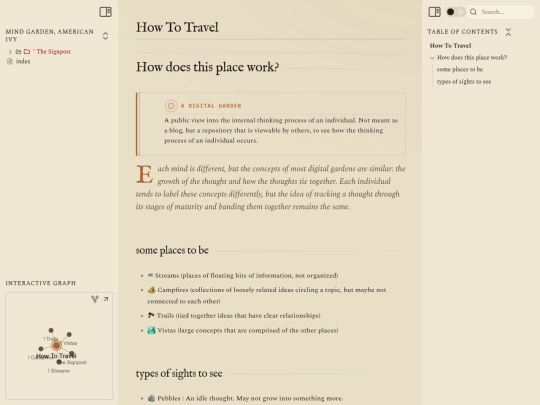Open the graph layout icon in Interactive Graph
This screenshot has width=540, height=405.
pyautogui.click(x=95, y=299)
